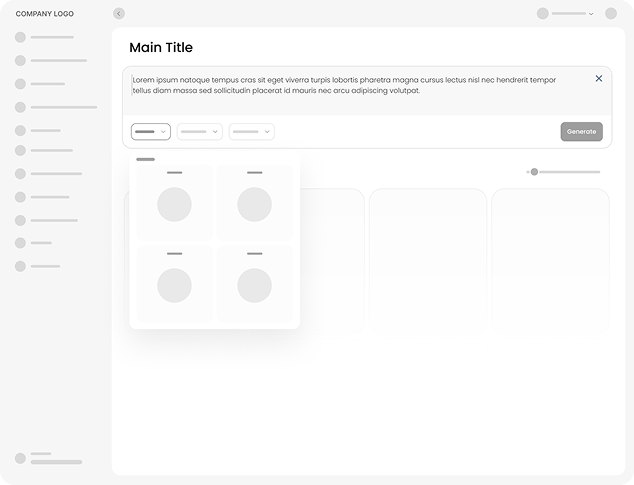
Task: Click inside the Lorem ipsum prompt text field
Action: click(x=350, y=86)
